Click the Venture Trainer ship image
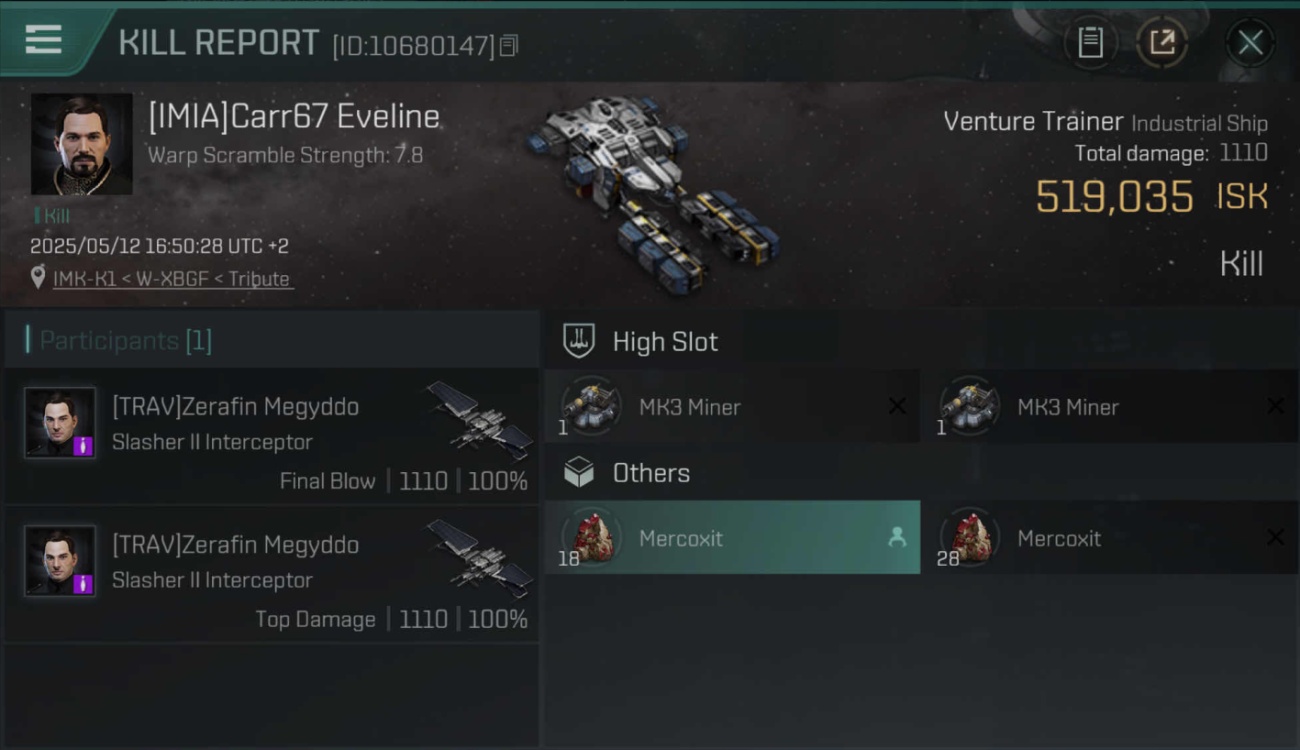Screen dimensions: 1300x750 (x=652, y=191)
